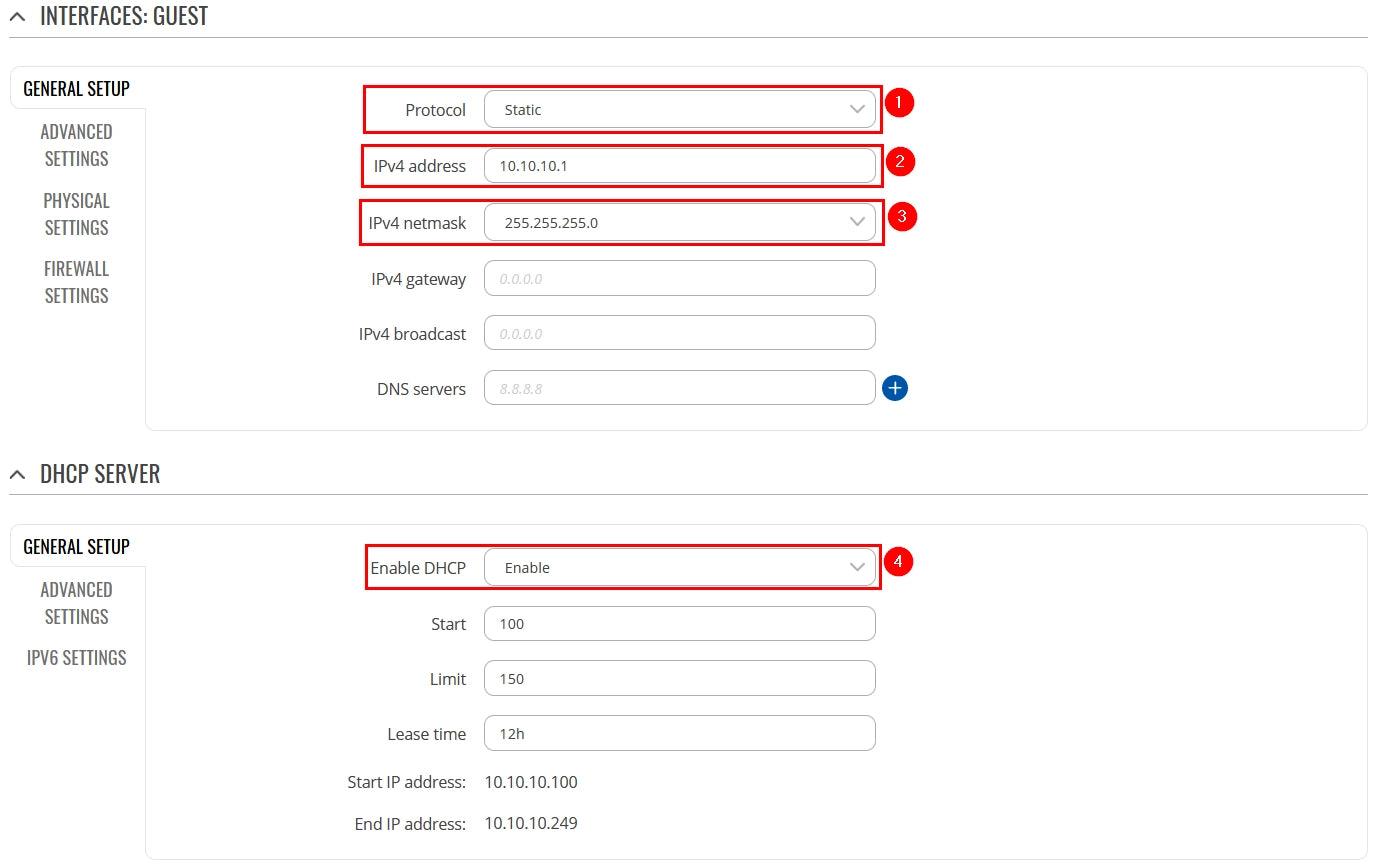1374x866 pixels.
Task: Focus the IPv4 broadcast input field
Action: click(680, 333)
